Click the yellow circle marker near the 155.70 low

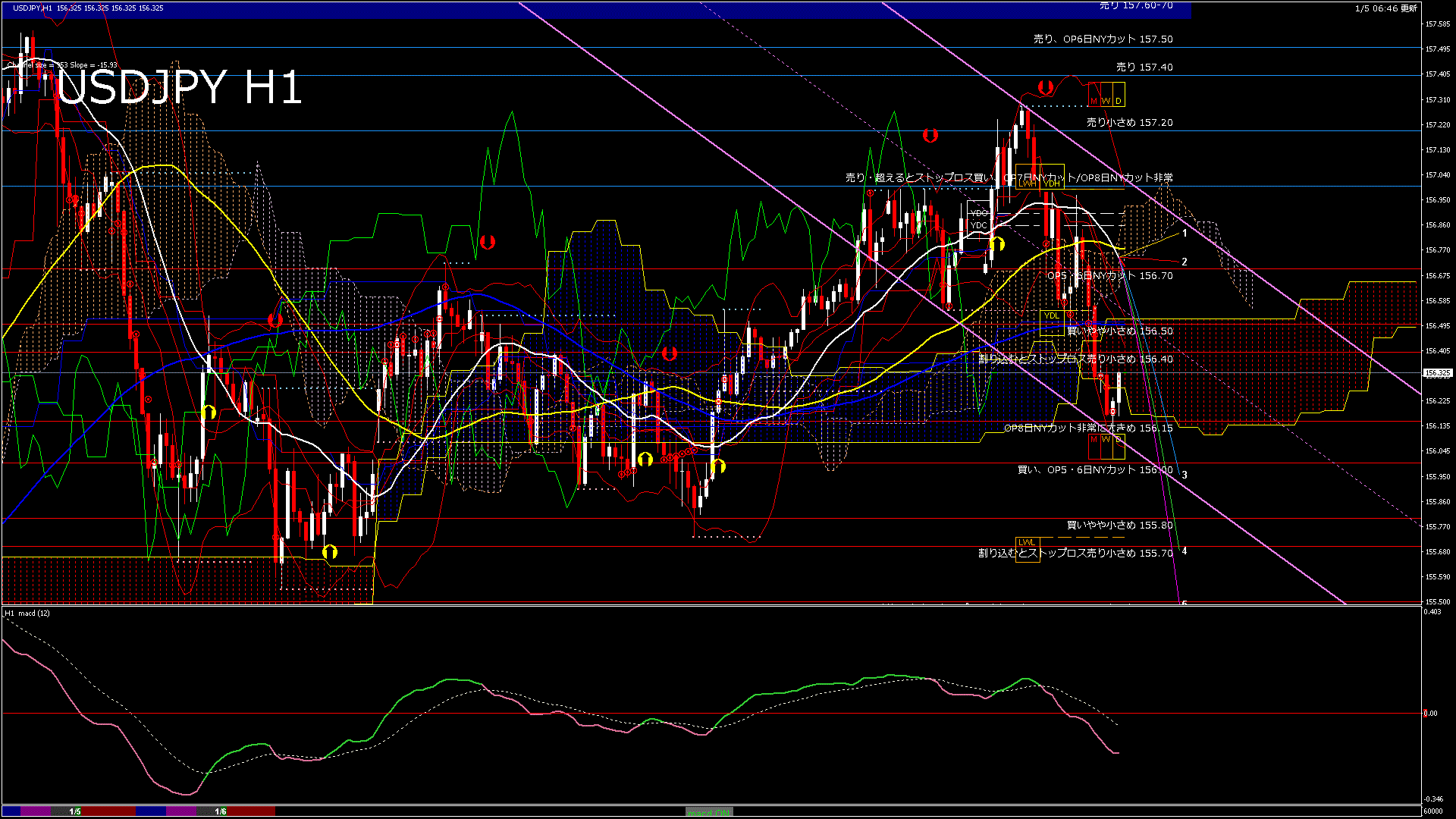(x=330, y=552)
